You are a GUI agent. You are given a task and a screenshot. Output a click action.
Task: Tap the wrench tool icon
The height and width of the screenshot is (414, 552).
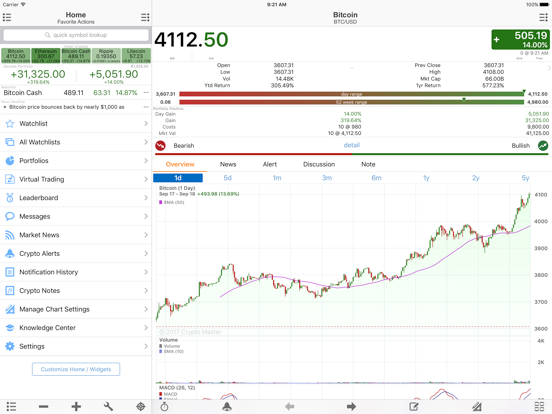click(108, 407)
